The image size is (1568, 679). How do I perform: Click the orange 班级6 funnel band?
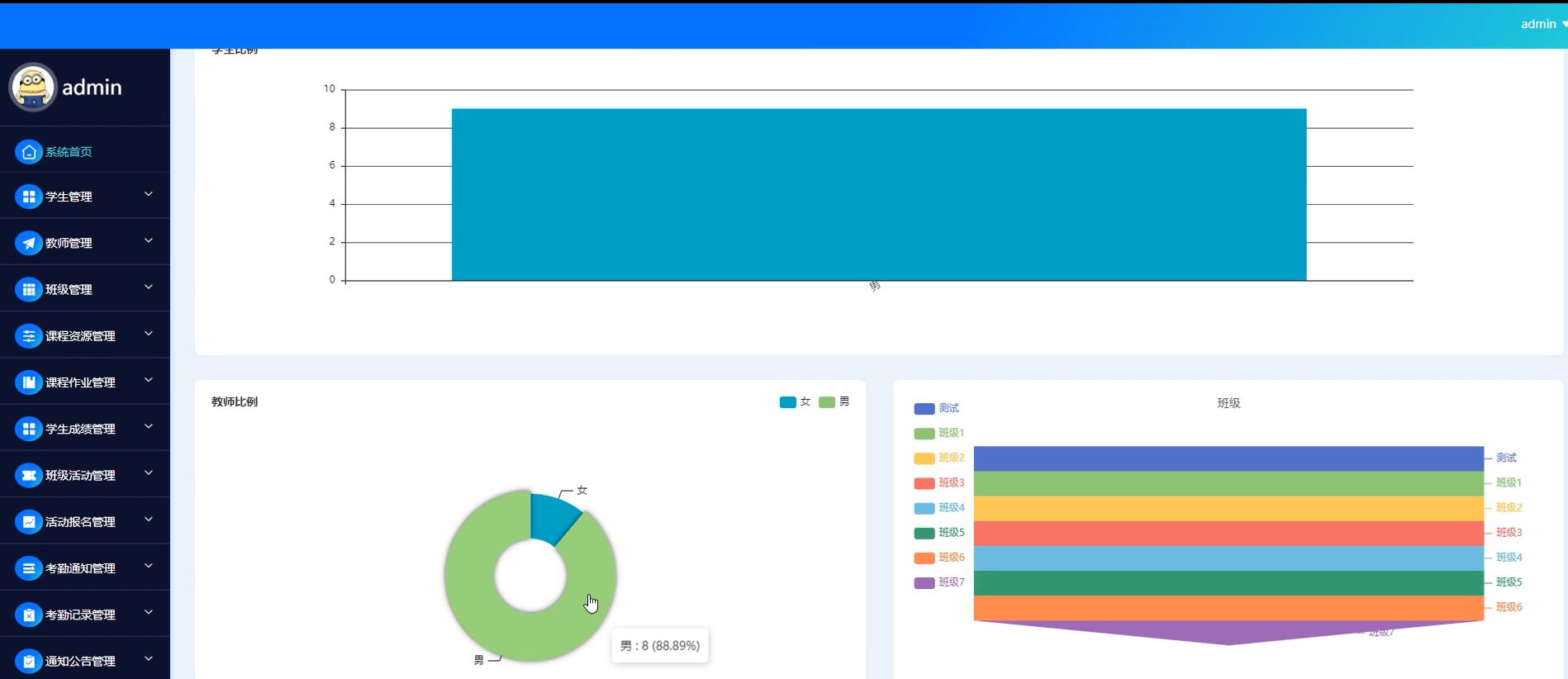pyautogui.click(x=1228, y=608)
